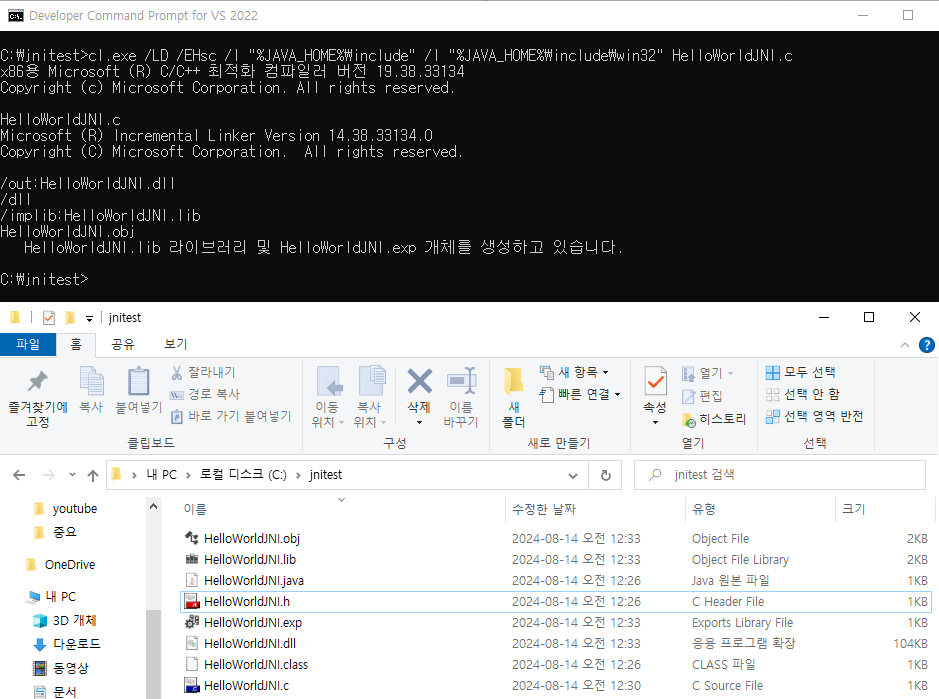Switch to the Home (홈) tab
The height and width of the screenshot is (699, 939).
coord(75,344)
